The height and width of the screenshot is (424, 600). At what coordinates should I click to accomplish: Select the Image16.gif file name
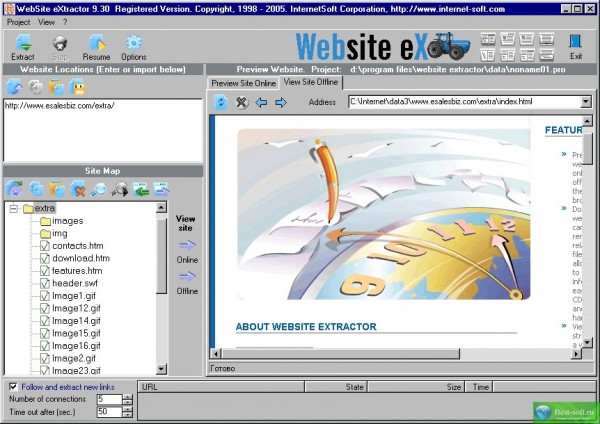click(x=76, y=346)
